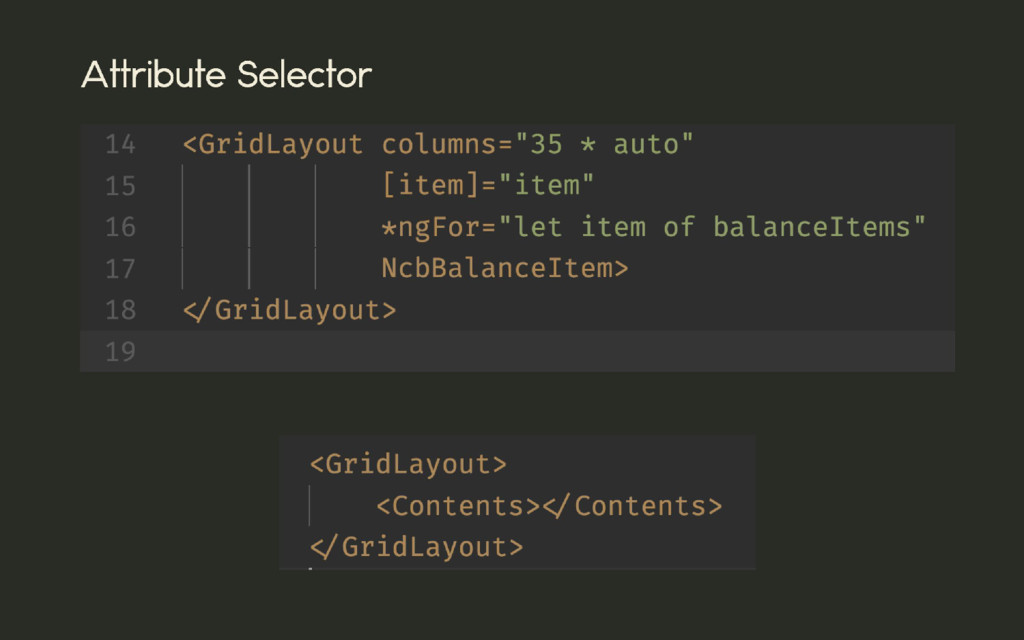The width and height of the screenshot is (1024, 640).
Task: Click balanceItems in the ngFor expression
Action: [x=812, y=227]
